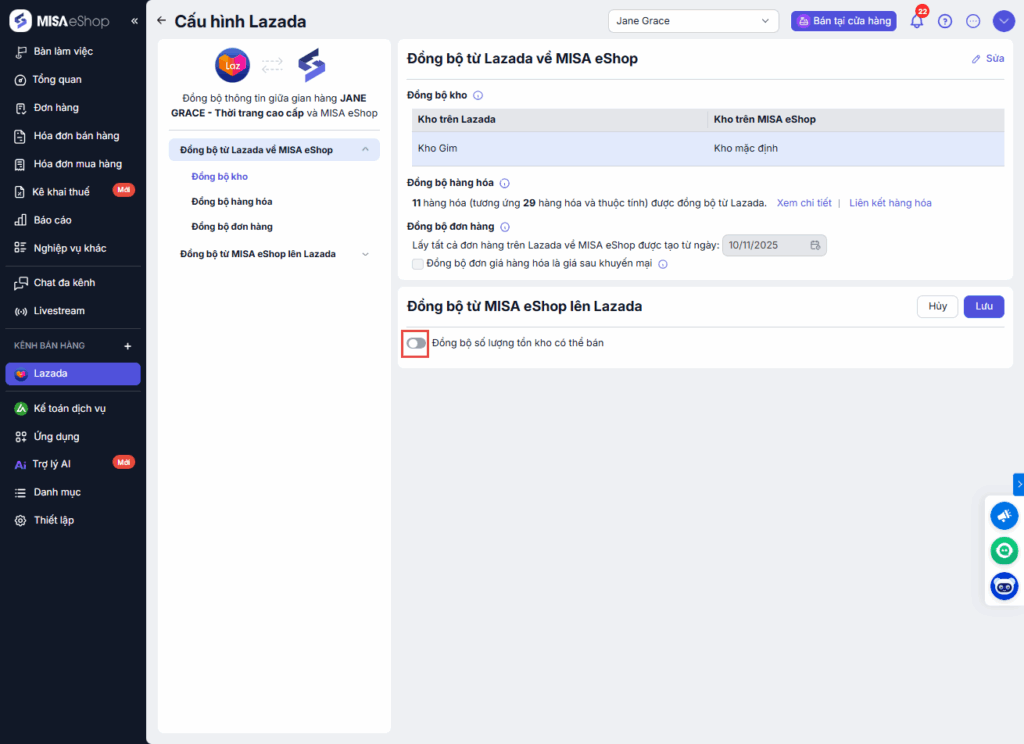Click info icon after giá sau khuyến mại
The height and width of the screenshot is (744, 1024).
point(663,265)
